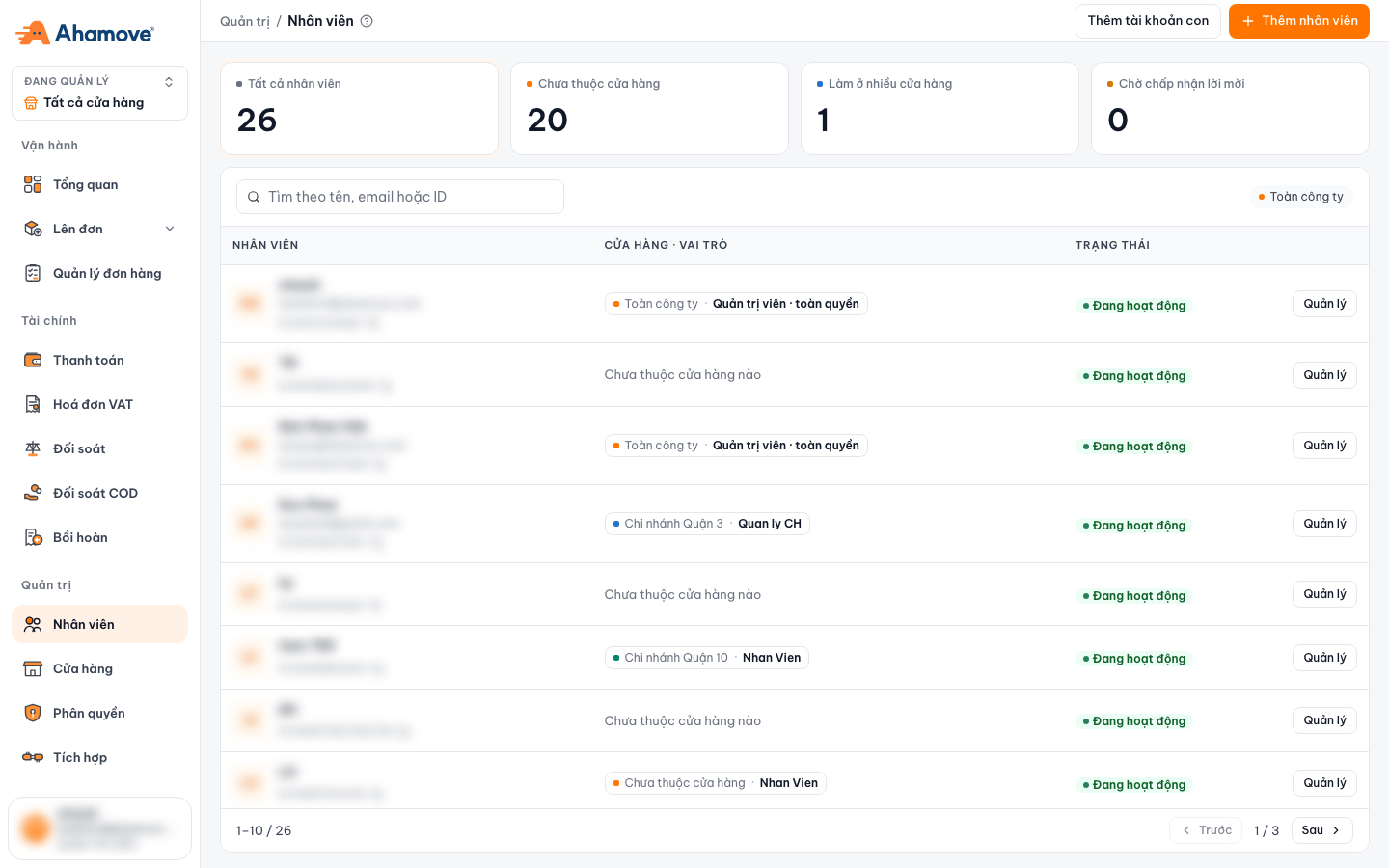1389x868 pixels.
Task: Click the Chi nhánh Quận 3 role tag
Action: pyautogui.click(x=707, y=524)
